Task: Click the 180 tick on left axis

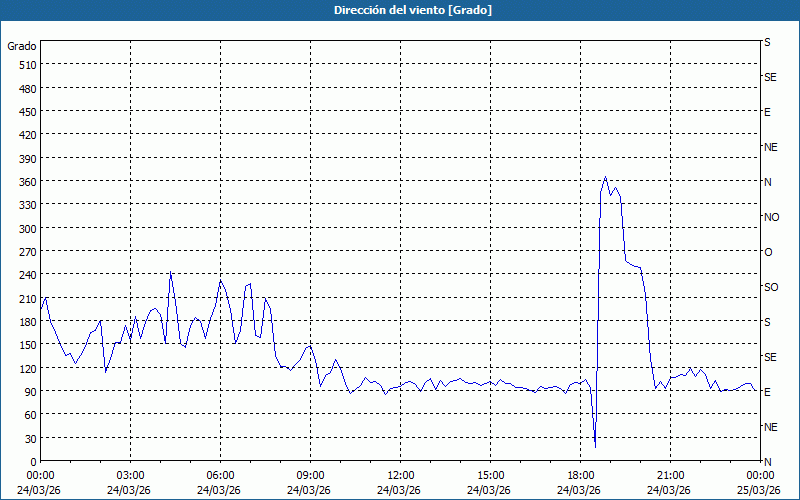Action: tap(24, 322)
